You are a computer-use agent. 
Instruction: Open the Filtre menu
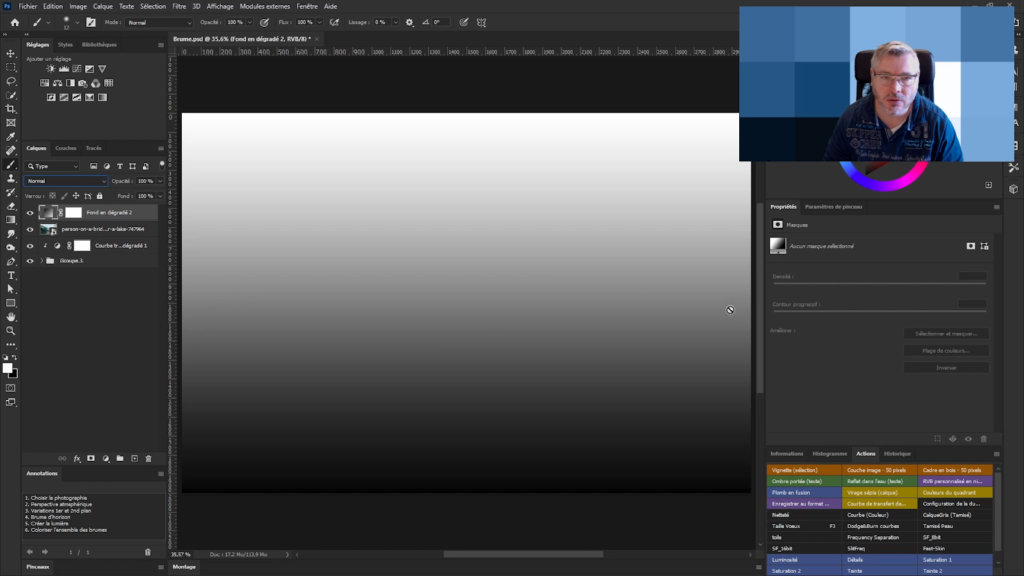pos(179,7)
